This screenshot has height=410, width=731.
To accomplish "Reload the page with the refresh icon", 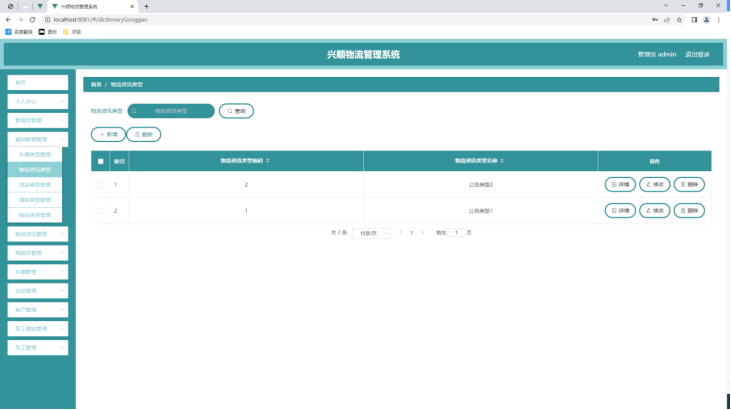I will point(33,20).
